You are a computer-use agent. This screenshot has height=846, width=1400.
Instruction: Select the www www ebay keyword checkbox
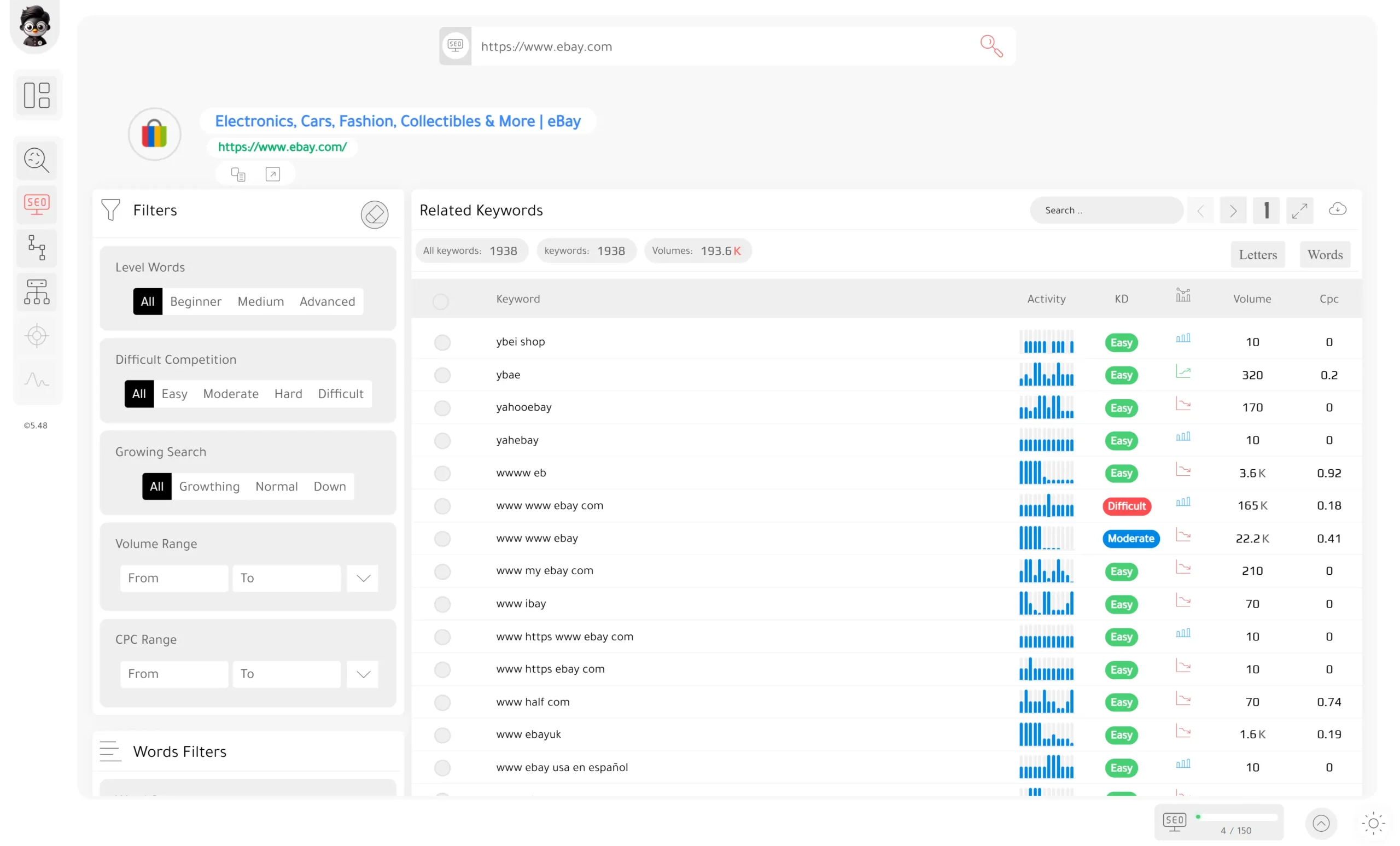pos(442,539)
